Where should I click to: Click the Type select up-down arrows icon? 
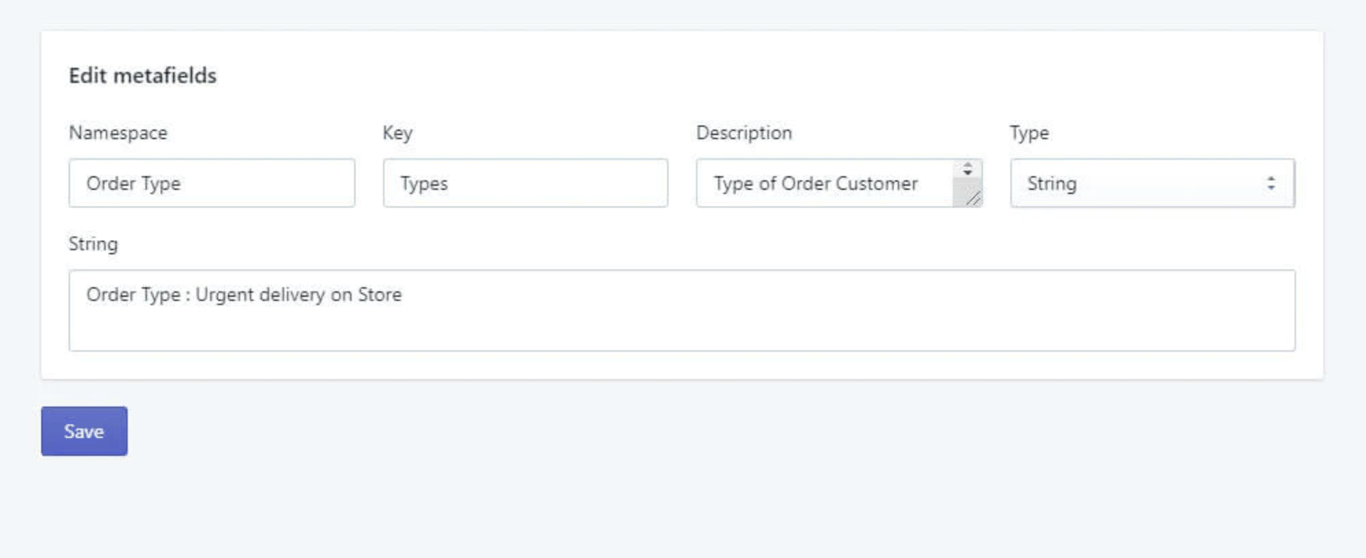1271,184
